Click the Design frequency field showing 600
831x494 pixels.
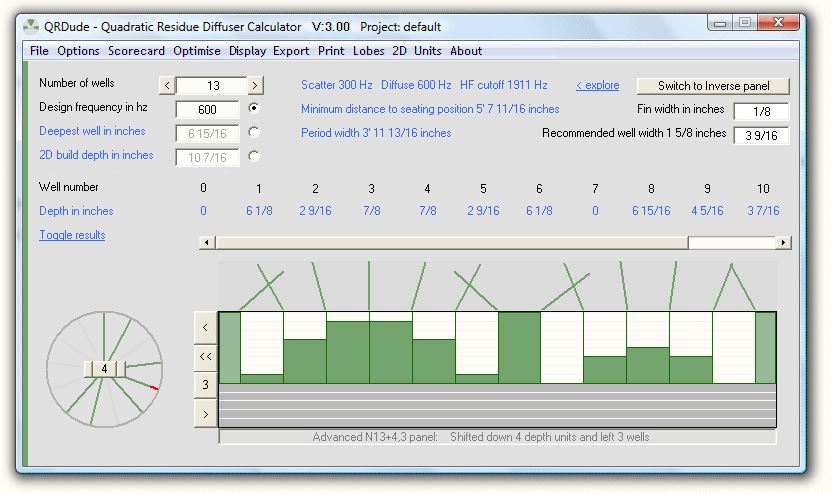(207, 110)
